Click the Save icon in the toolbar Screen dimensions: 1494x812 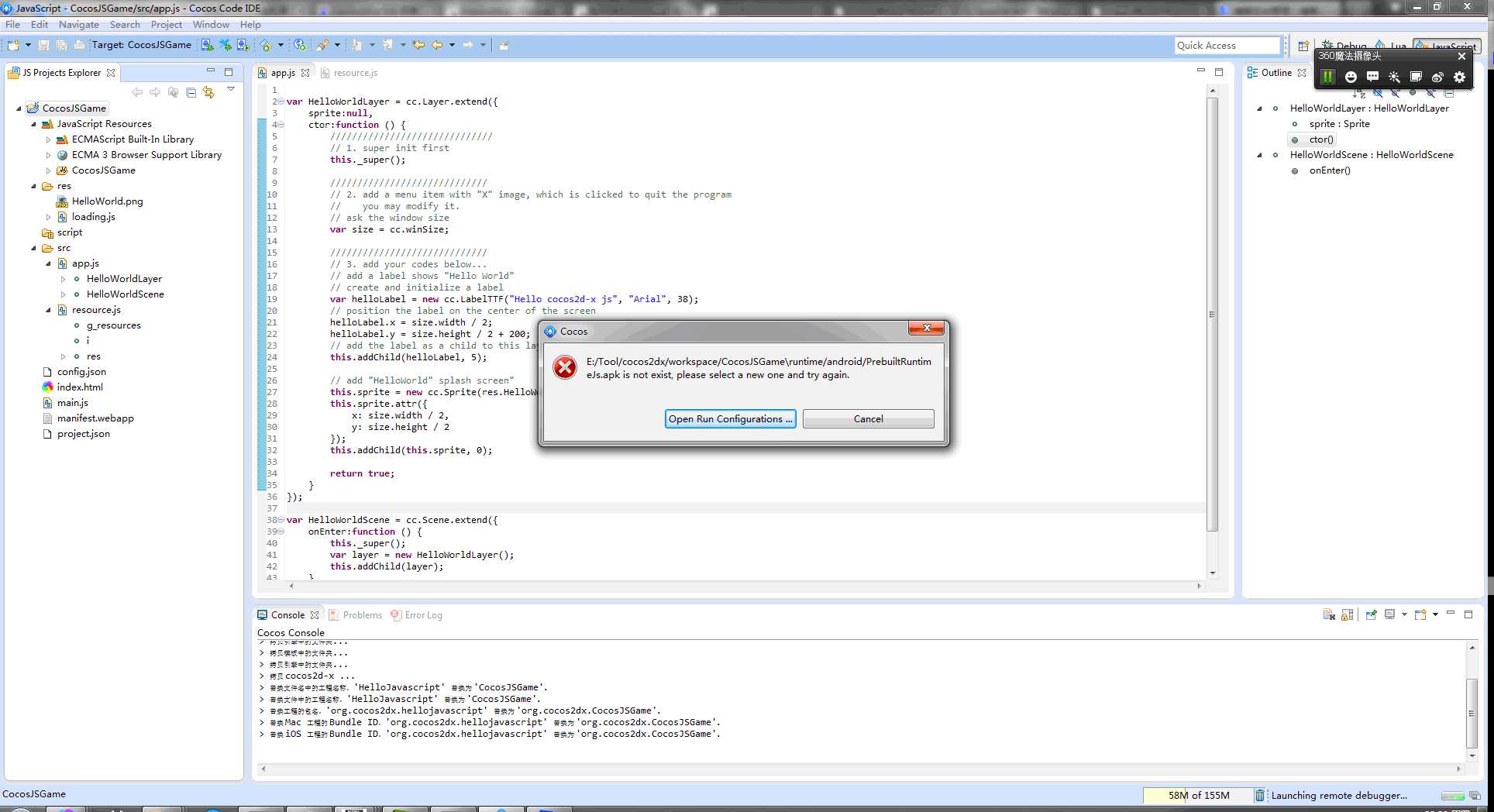[44, 45]
